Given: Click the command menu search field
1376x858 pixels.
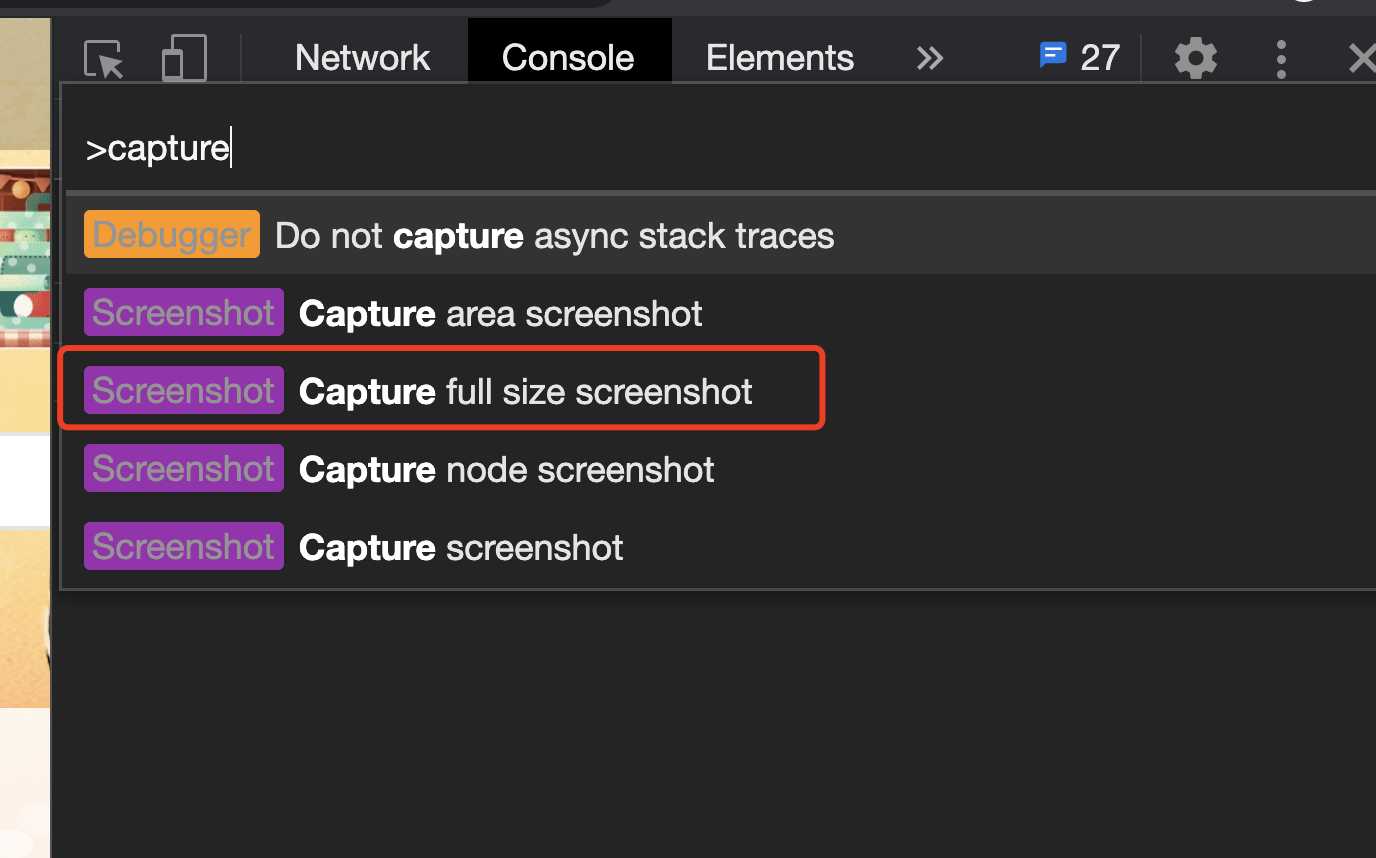Looking at the screenshot, I should [x=720, y=148].
